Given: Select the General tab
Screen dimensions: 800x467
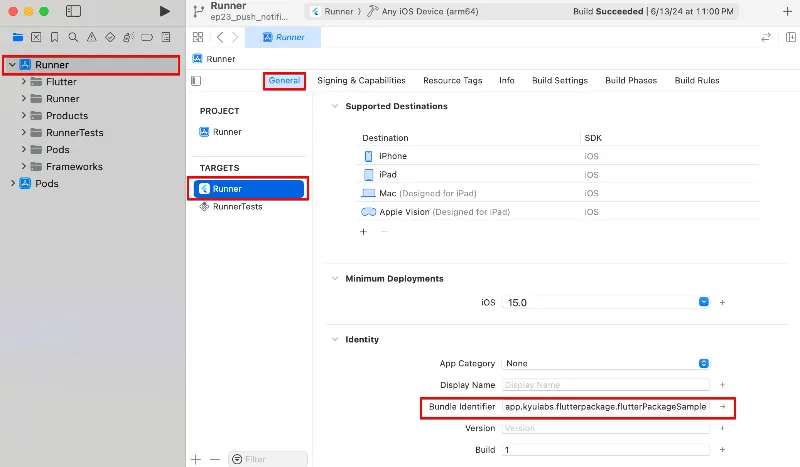Looking at the screenshot, I should pyautogui.click(x=284, y=81).
